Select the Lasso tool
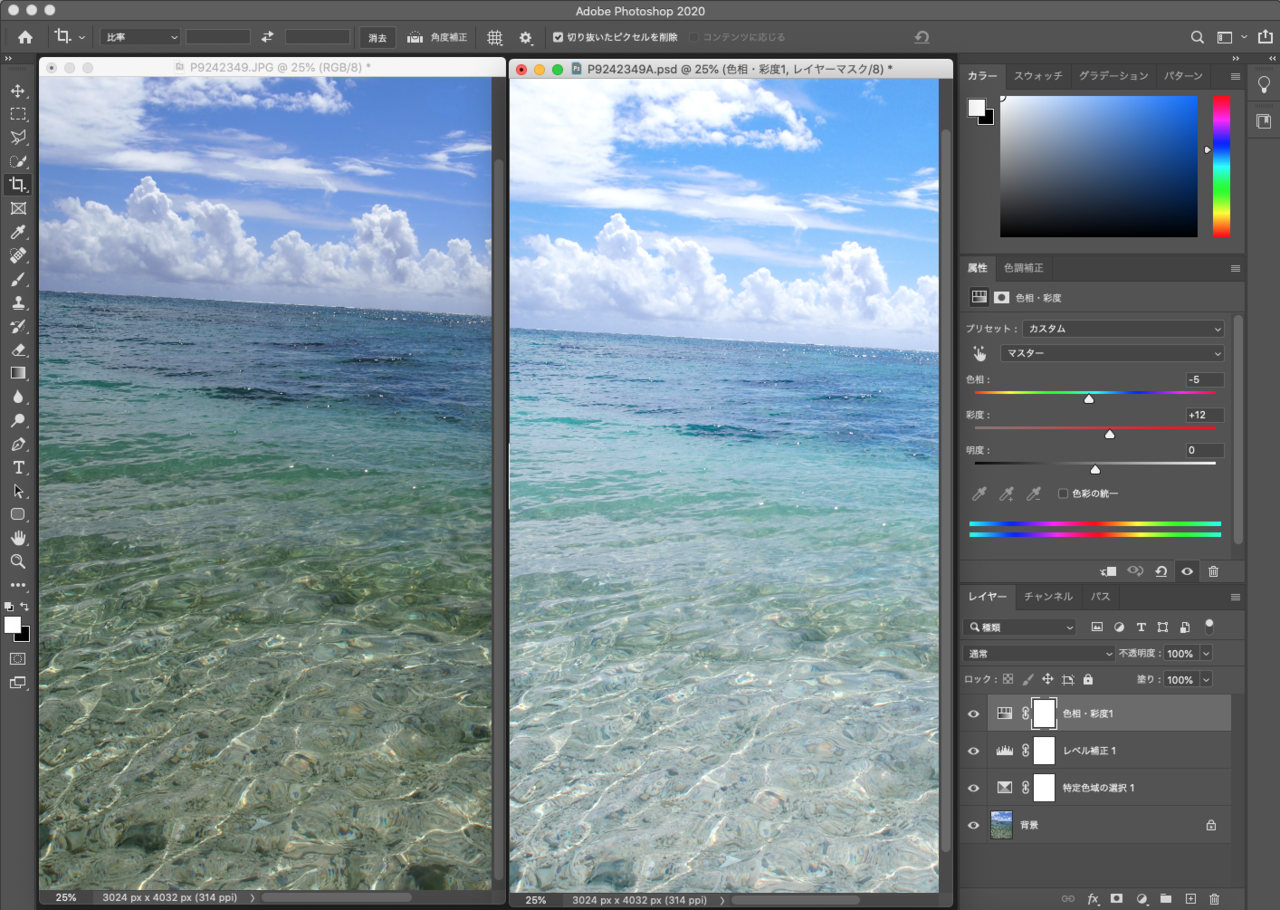 (x=17, y=137)
